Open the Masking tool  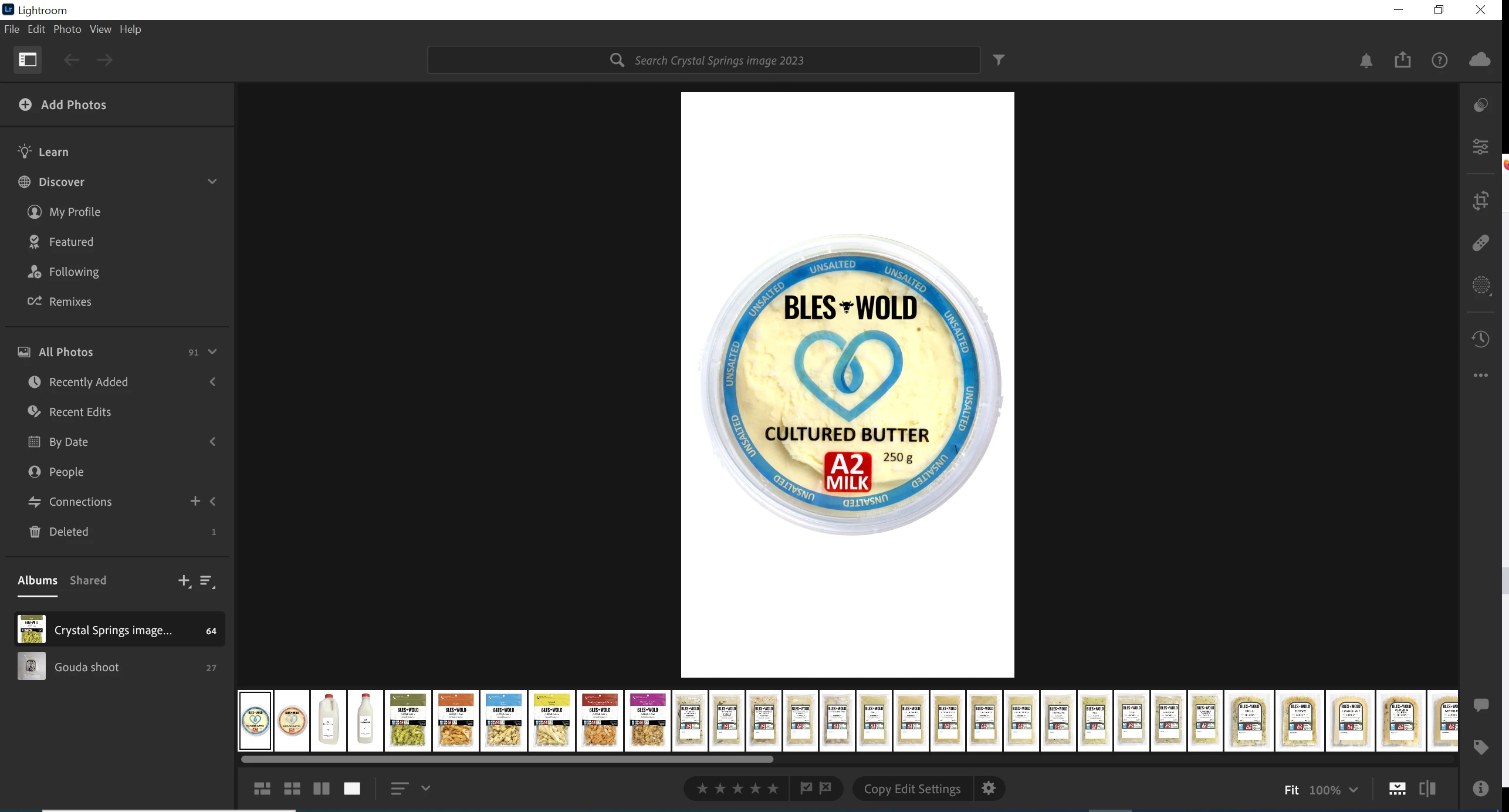coord(1480,286)
